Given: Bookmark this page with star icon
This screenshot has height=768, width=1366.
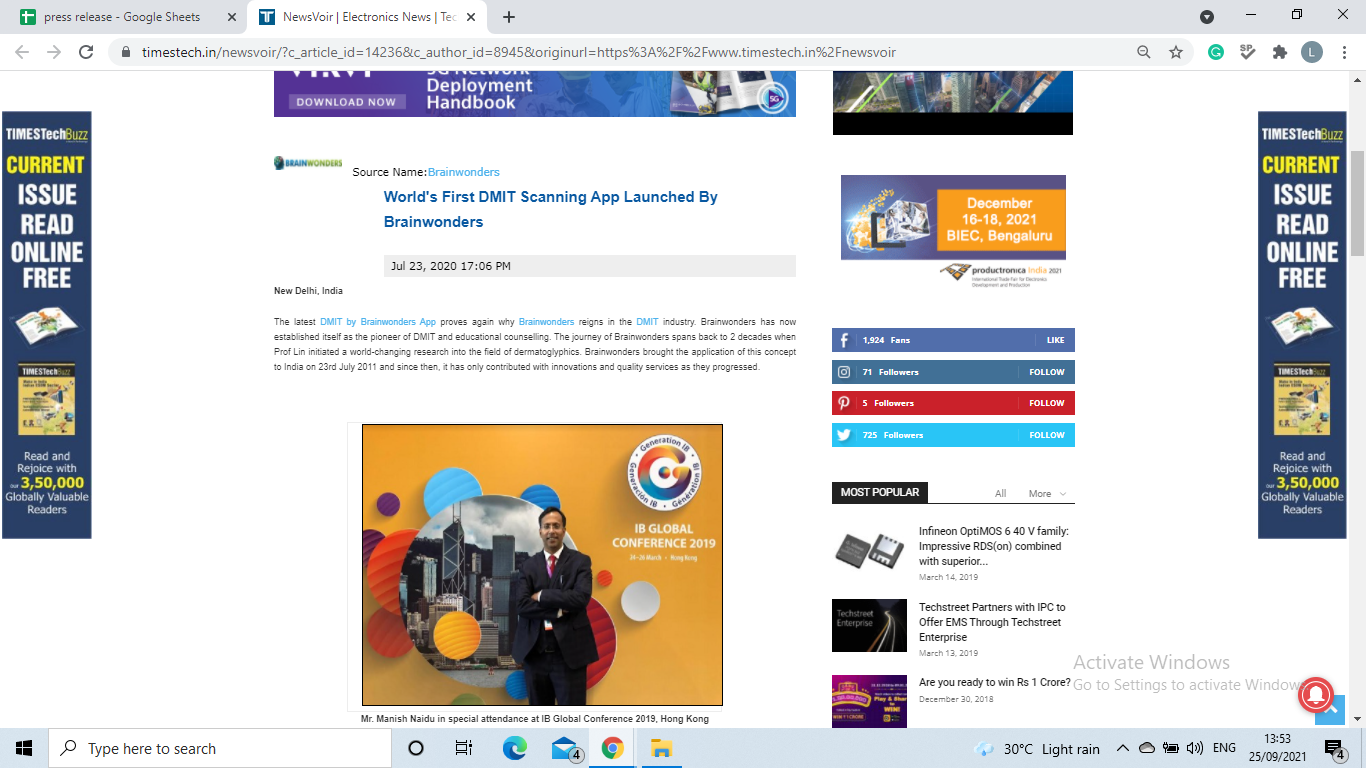Looking at the screenshot, I should (1176, 52).
